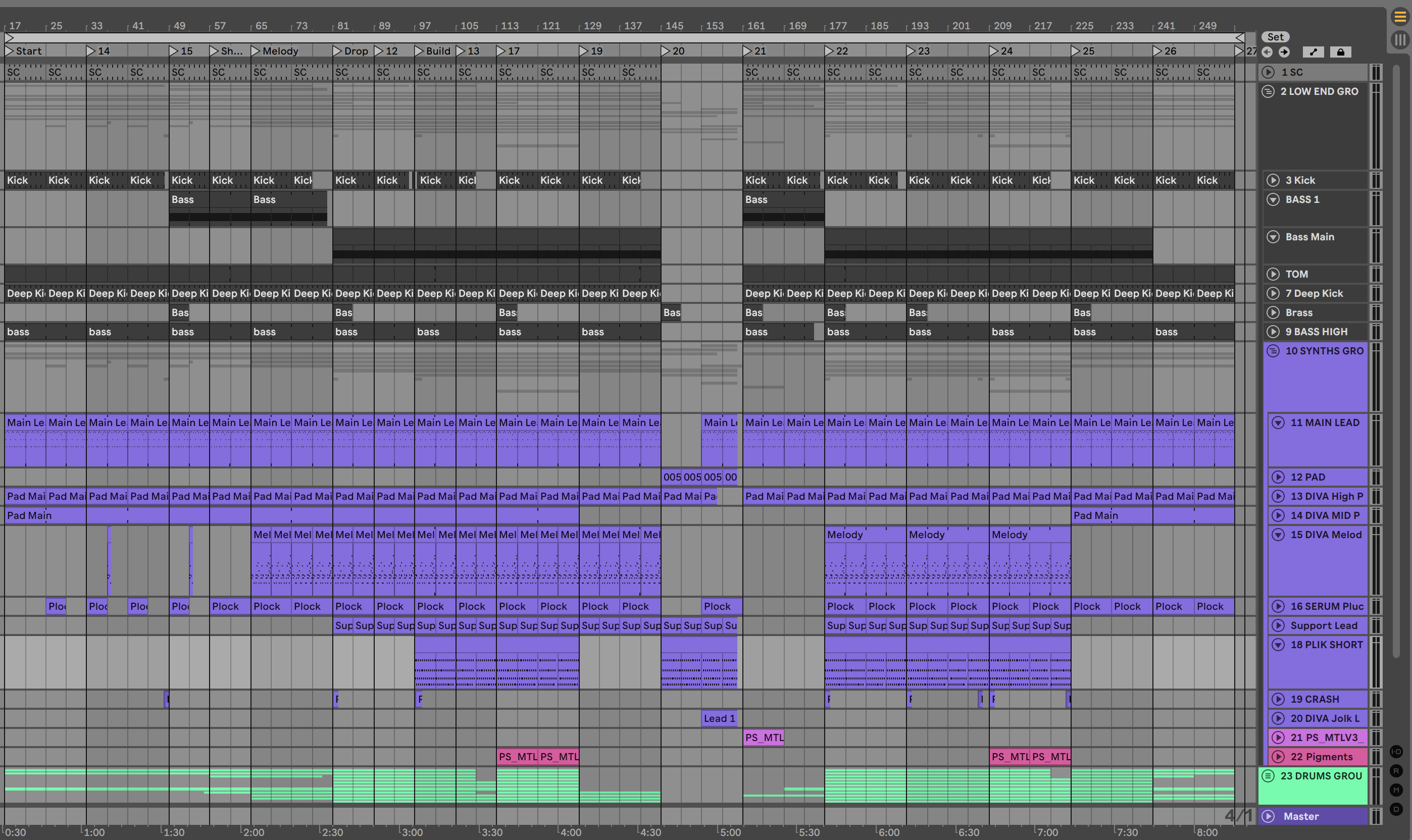Viewport: 1412px width, 840px height.
Task: Toggle Mixer section with the M button
Action: click(x=1396, y=790)
